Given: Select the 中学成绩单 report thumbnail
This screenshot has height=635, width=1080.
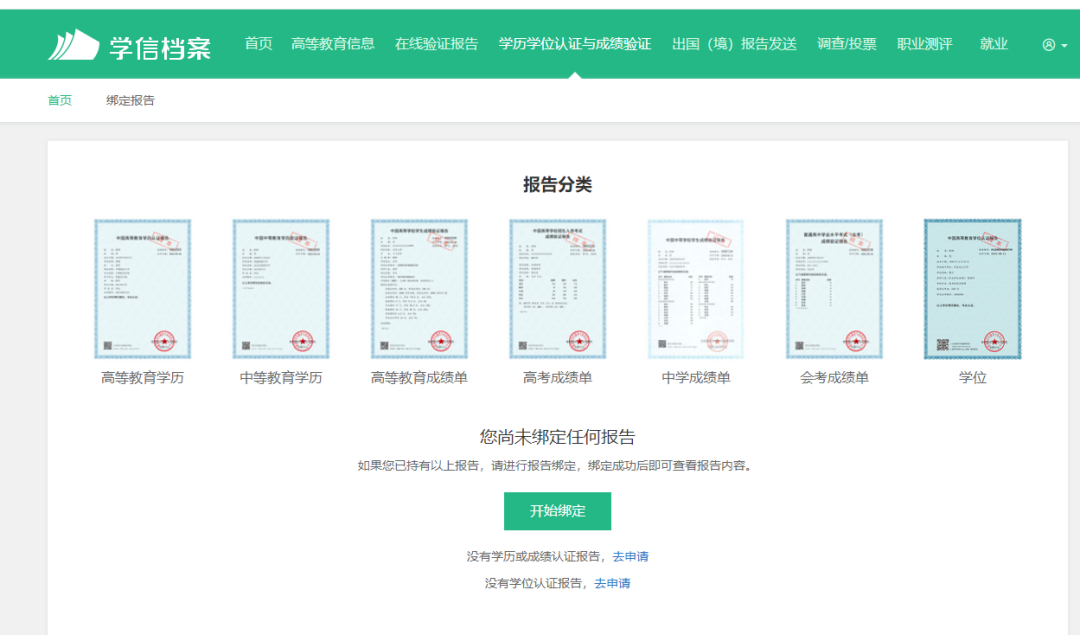Looking at the screenshot, I should (x=696, y=289).
